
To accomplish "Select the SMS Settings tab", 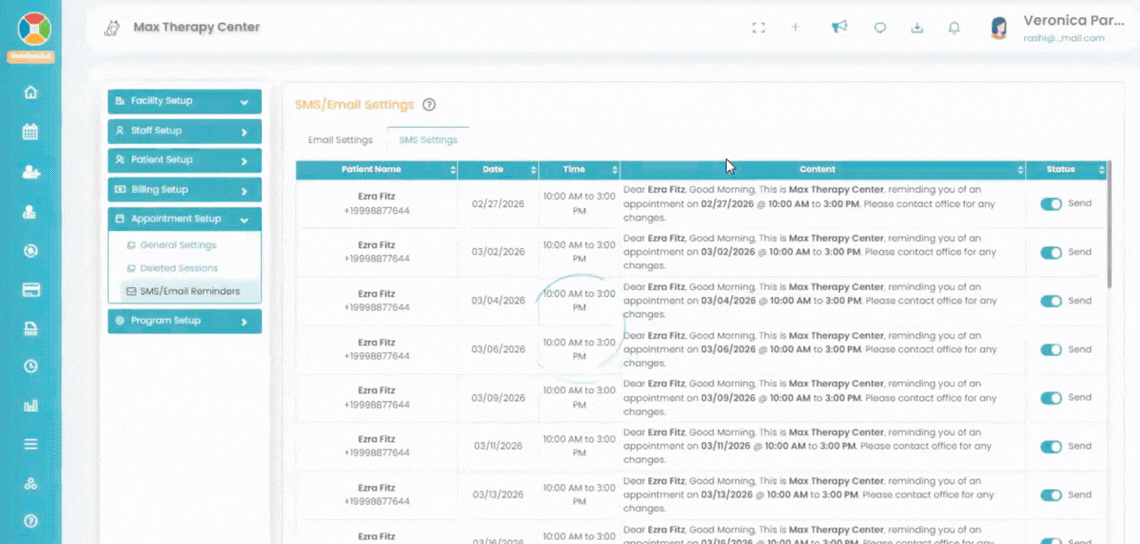I will [428, 140].
